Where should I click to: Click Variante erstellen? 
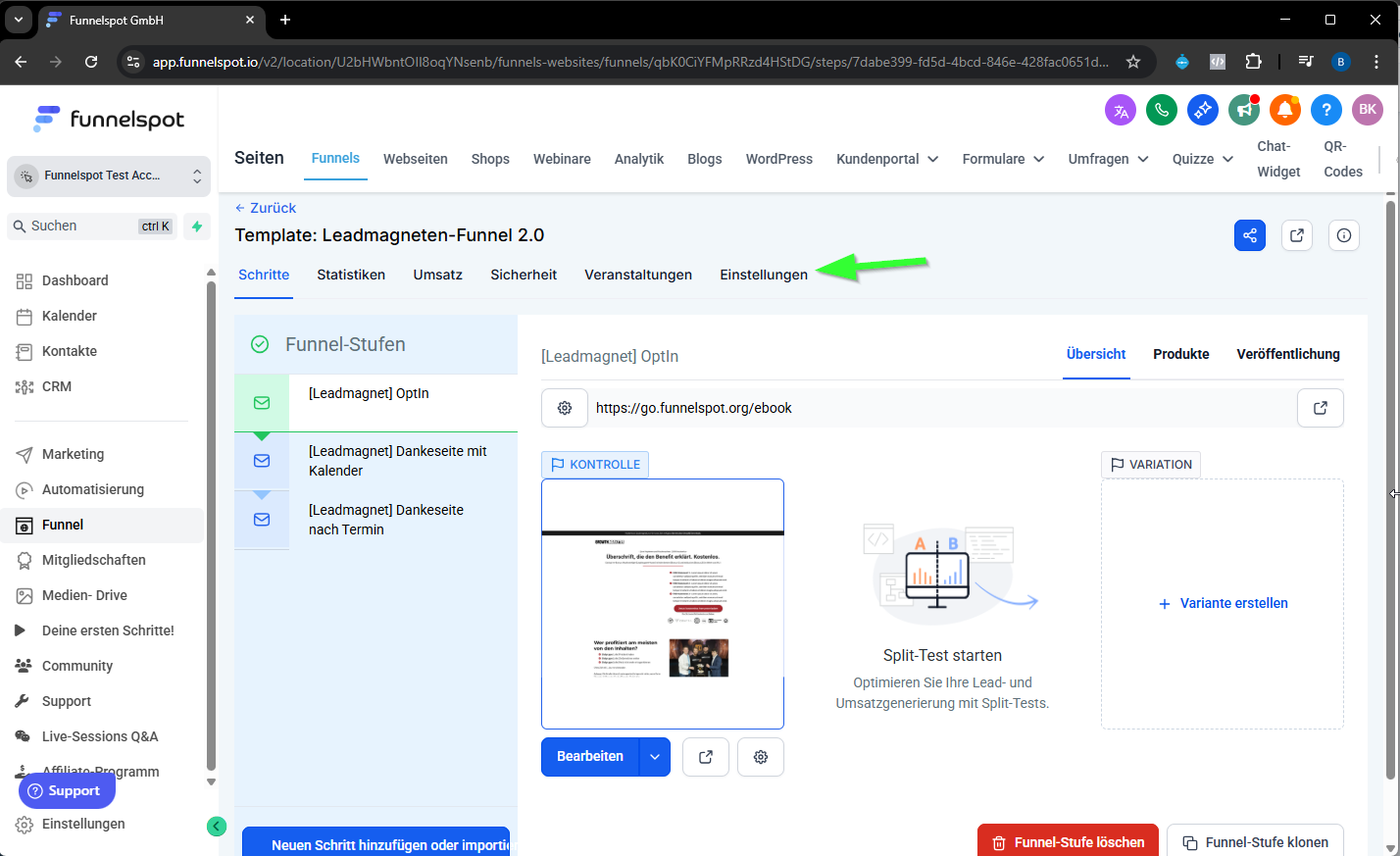pos(1224,603)
